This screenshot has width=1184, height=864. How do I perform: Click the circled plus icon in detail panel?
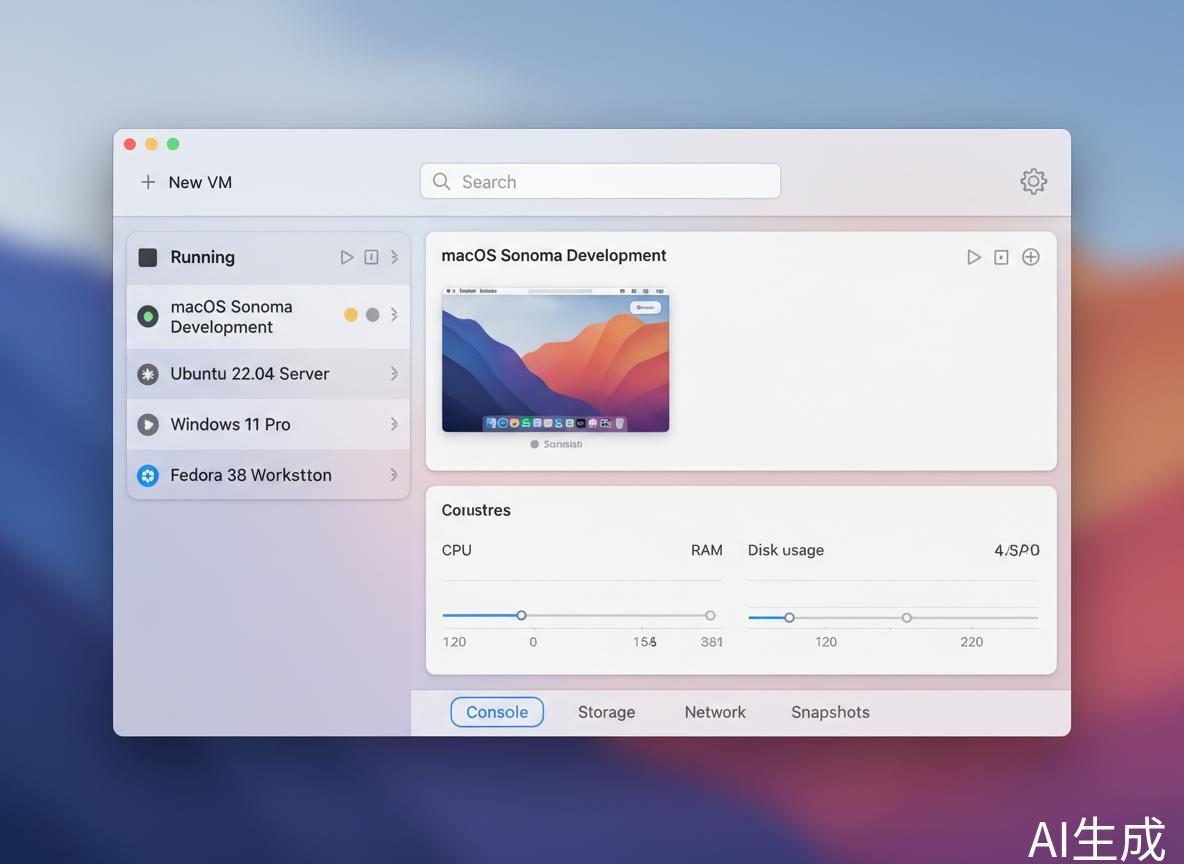coord(1030,257)
